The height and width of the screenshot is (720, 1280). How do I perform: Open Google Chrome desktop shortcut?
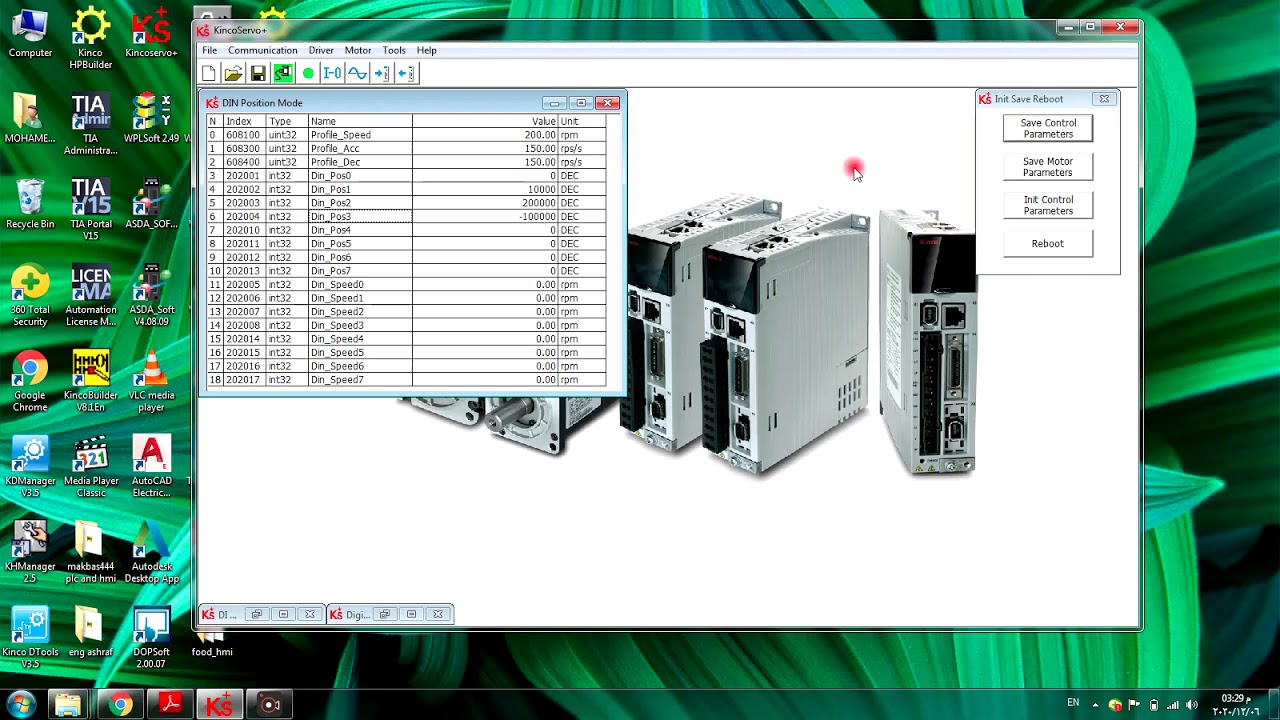click(x=30, y=382)
